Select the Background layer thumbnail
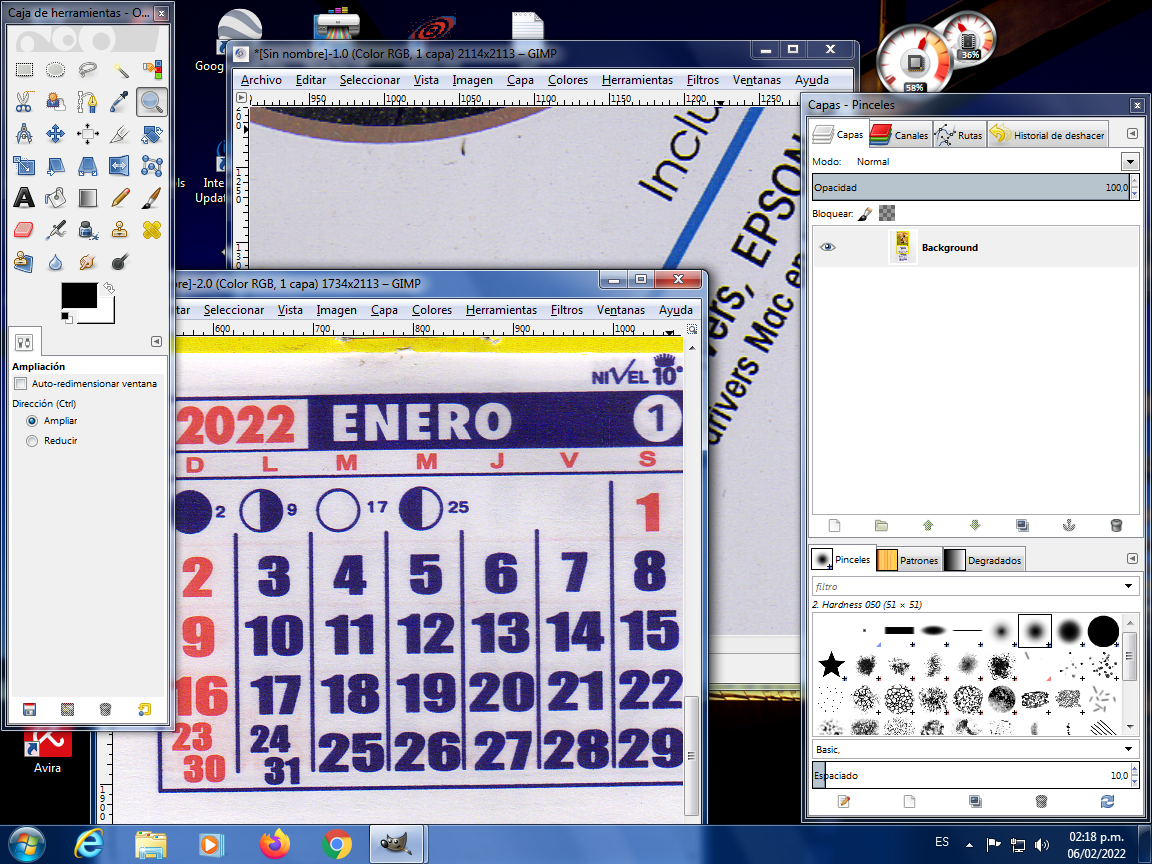This screenshot has width=1152, height=864. (903, 247)
